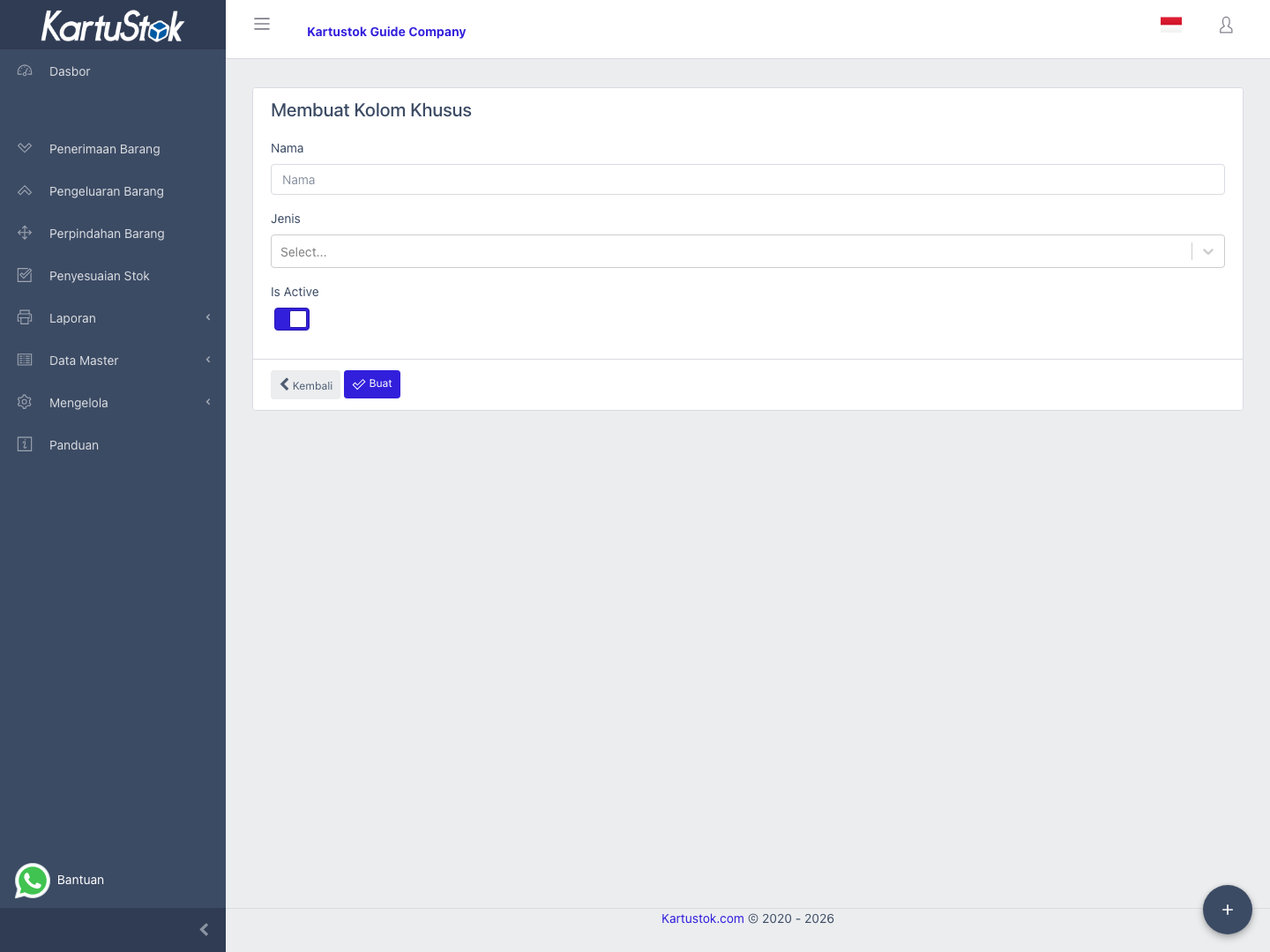1270x952 pixels.
Task: Open the Jenis select dropdown
Action: point(747,251)
